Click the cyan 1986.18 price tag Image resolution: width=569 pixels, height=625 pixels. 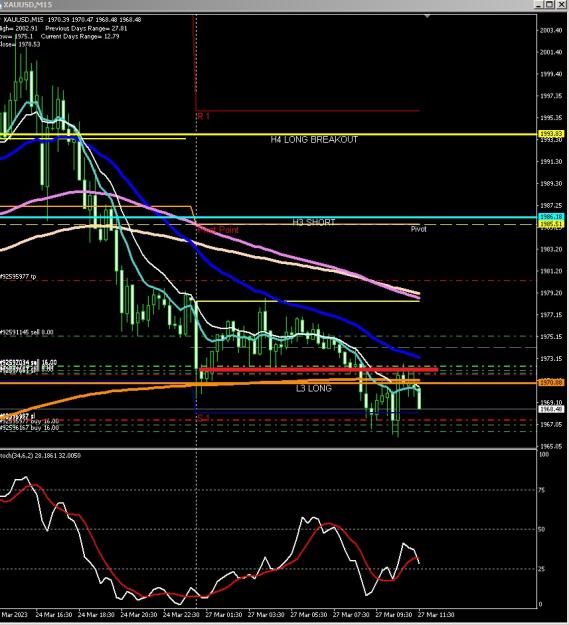click(x=550, y=216)
